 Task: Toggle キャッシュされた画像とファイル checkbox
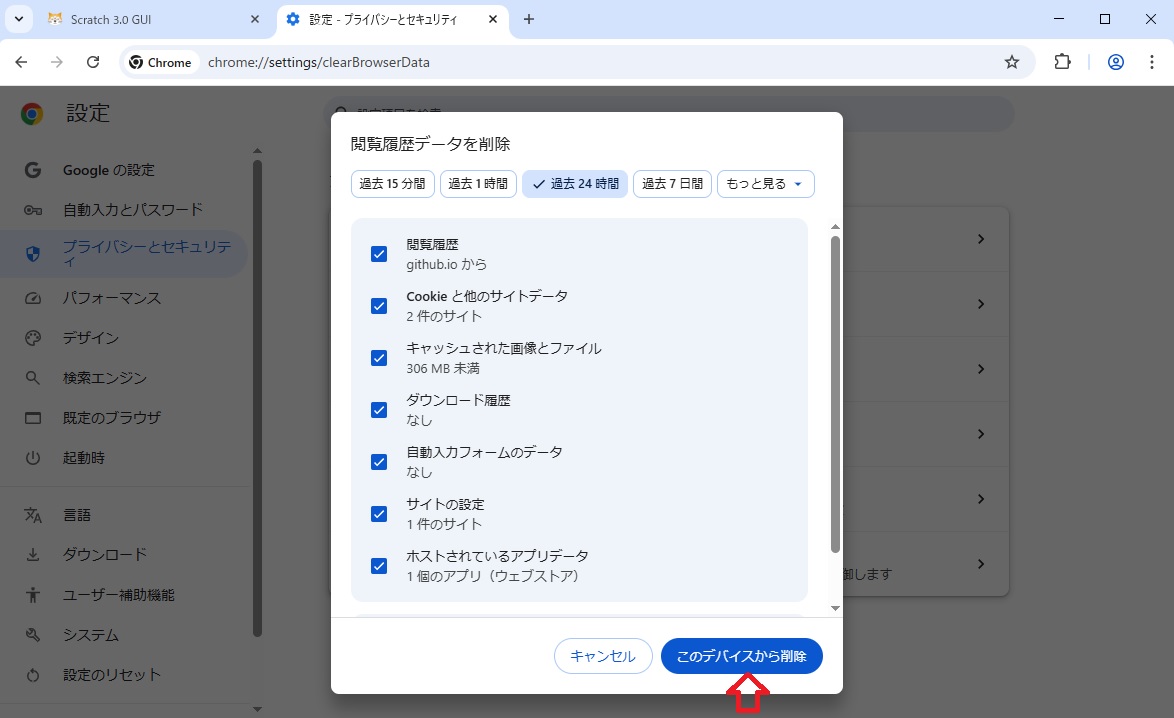point(379,358)
